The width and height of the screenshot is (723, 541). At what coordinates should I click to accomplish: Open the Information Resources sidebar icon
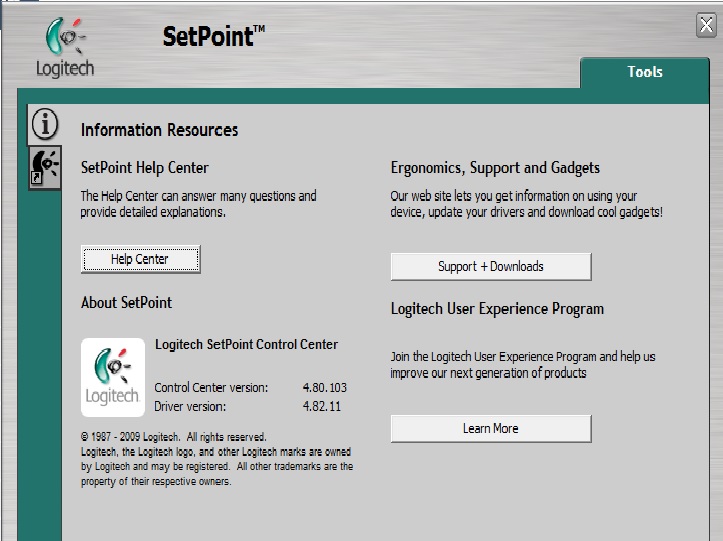tap(45, 124)
